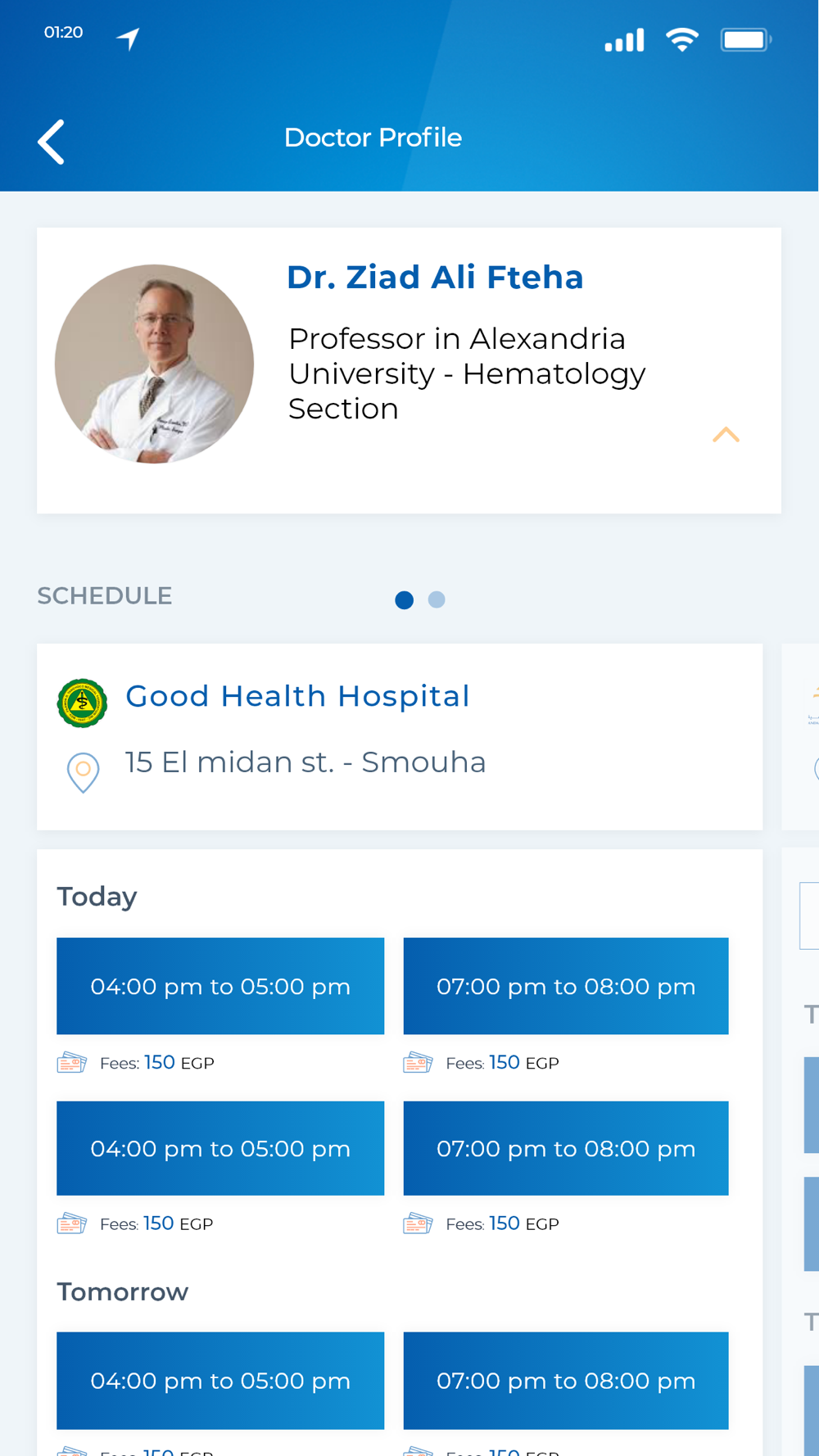Select the first schedule page dot
819x1456 pixels.
(404, 599)
